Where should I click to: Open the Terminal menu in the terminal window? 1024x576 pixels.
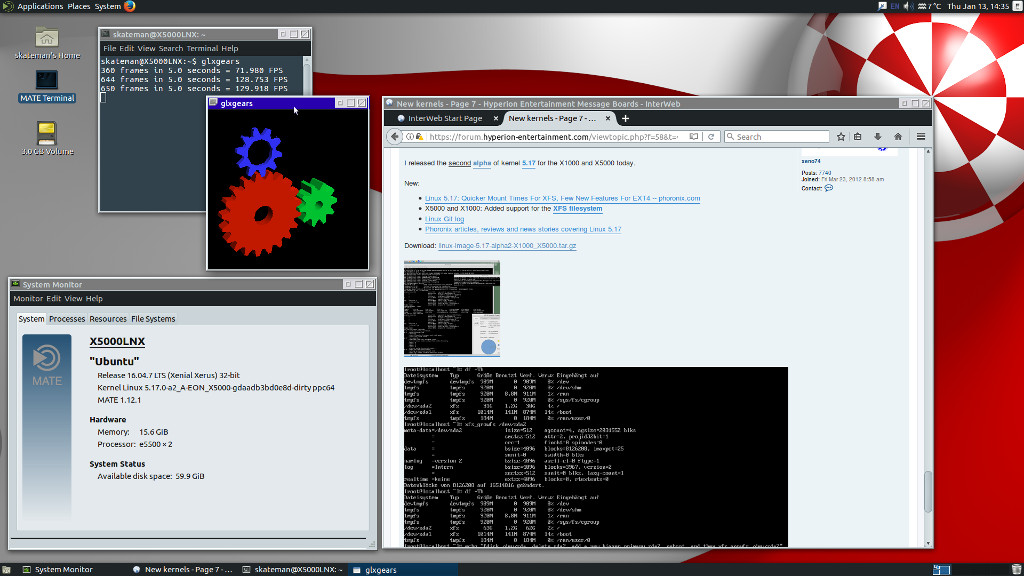(x=202, y=48)
